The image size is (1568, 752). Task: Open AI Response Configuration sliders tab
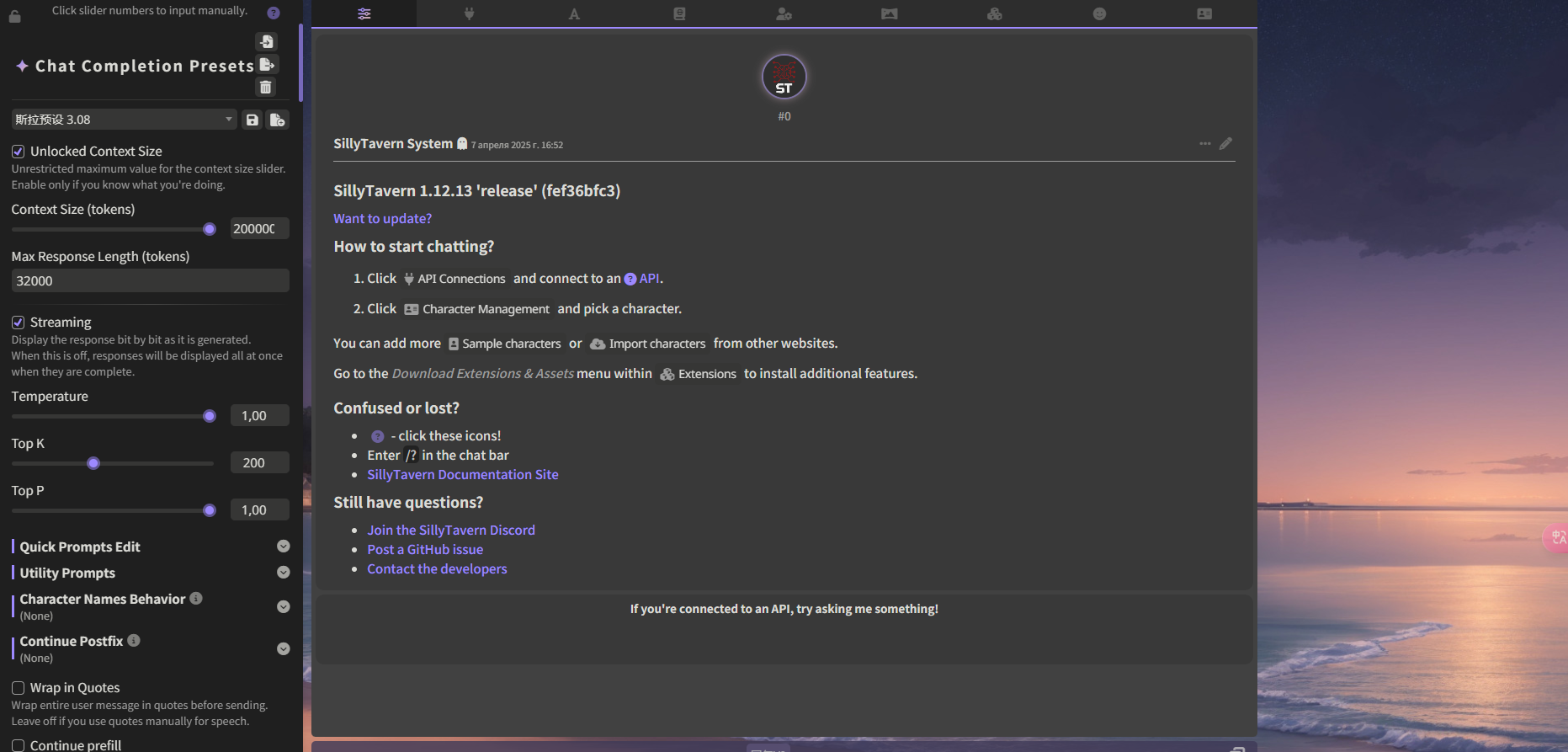[x=364, y=13]
